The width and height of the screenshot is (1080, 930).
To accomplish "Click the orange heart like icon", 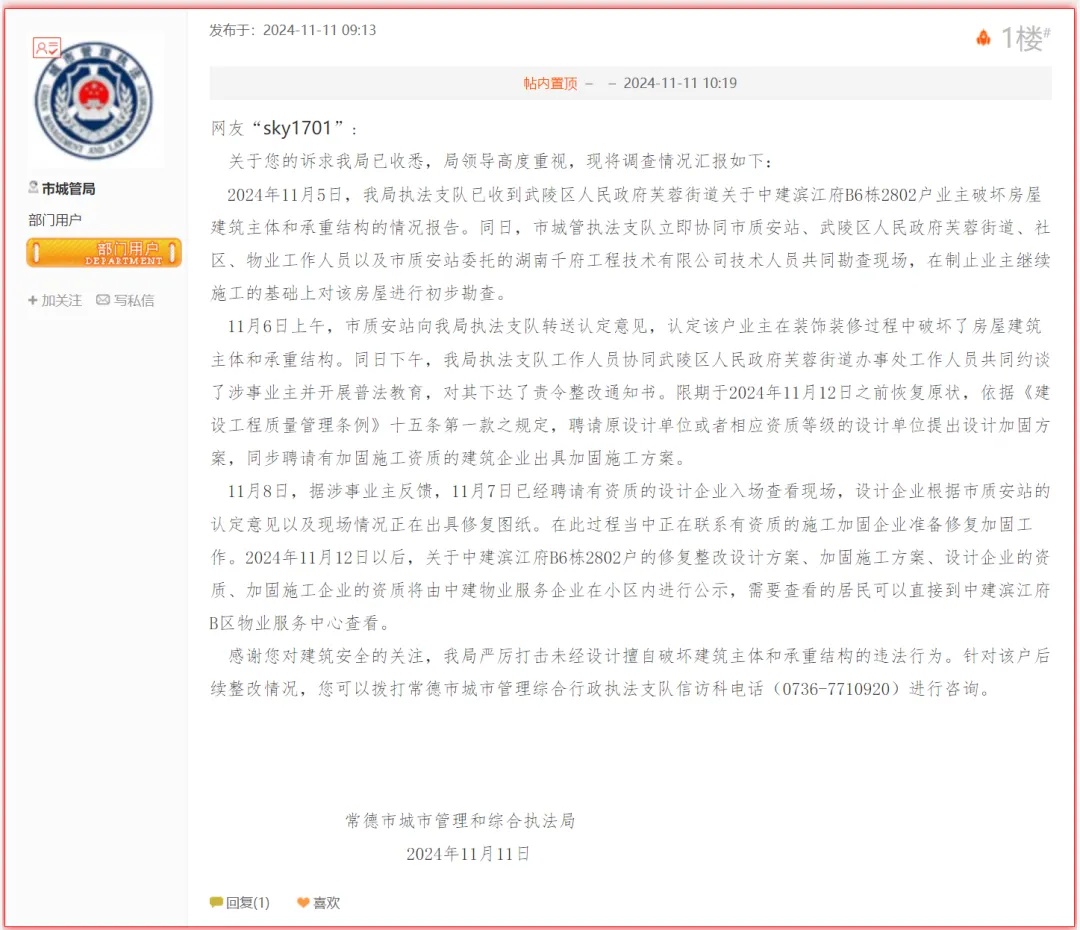I will pos(303,902).
